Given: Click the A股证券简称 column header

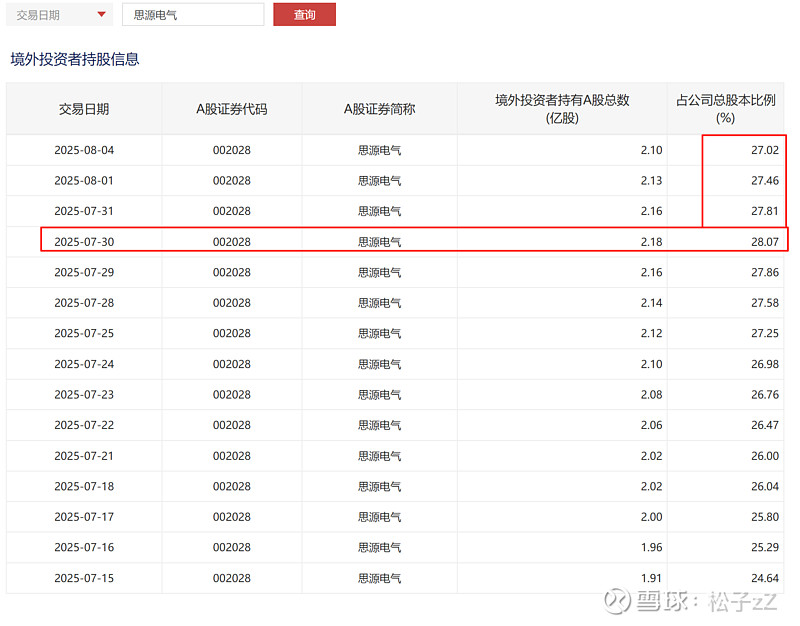Looking at the screenshot, I should pos(380,109).
